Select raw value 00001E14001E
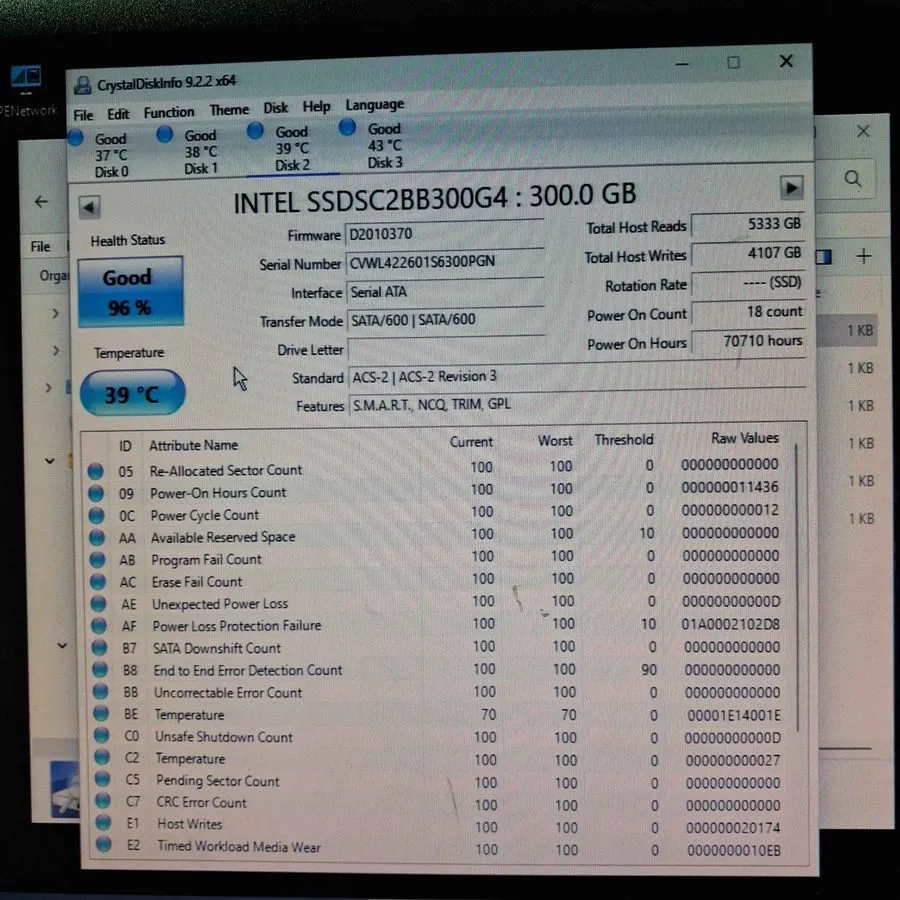This screenshot has height=900, width=900. pyautogui.click(x=734, y=715)
